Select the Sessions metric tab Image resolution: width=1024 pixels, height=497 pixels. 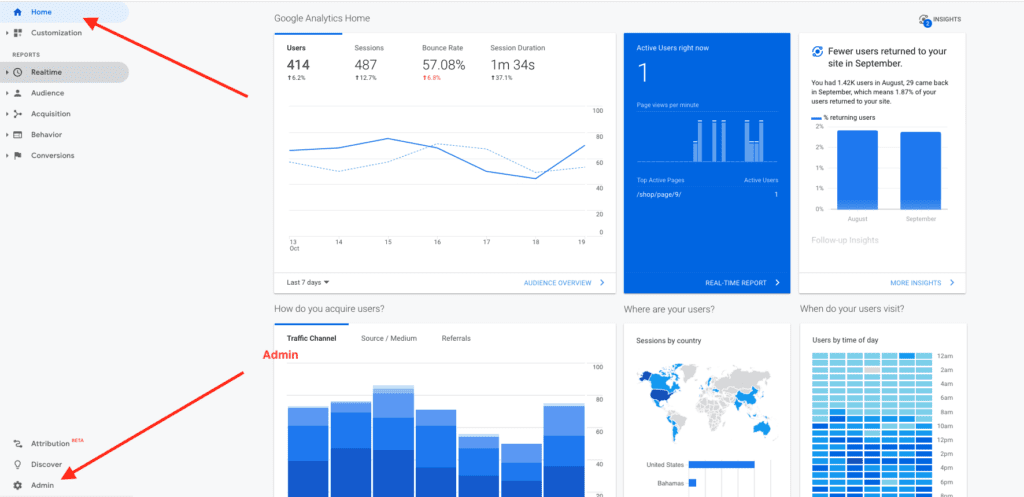370,62
